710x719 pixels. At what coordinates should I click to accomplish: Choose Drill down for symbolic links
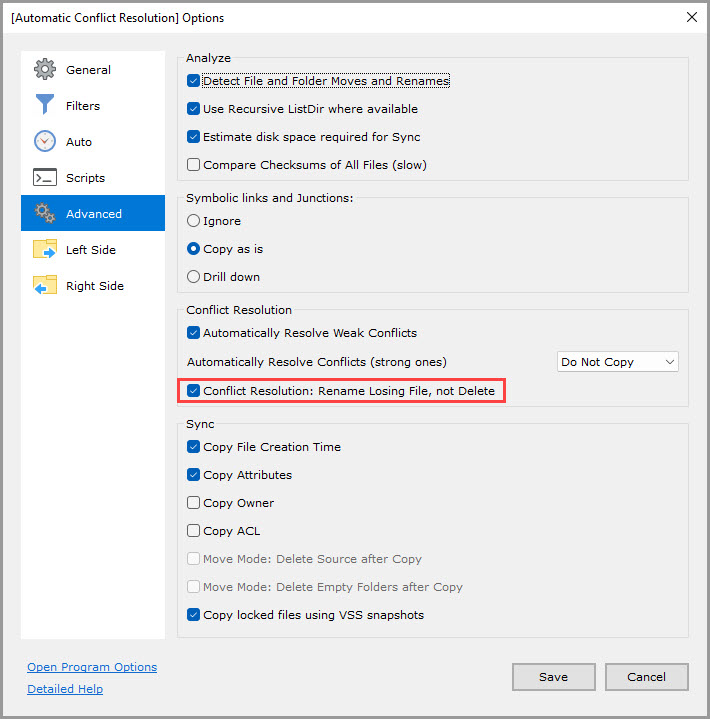(193, 277)
